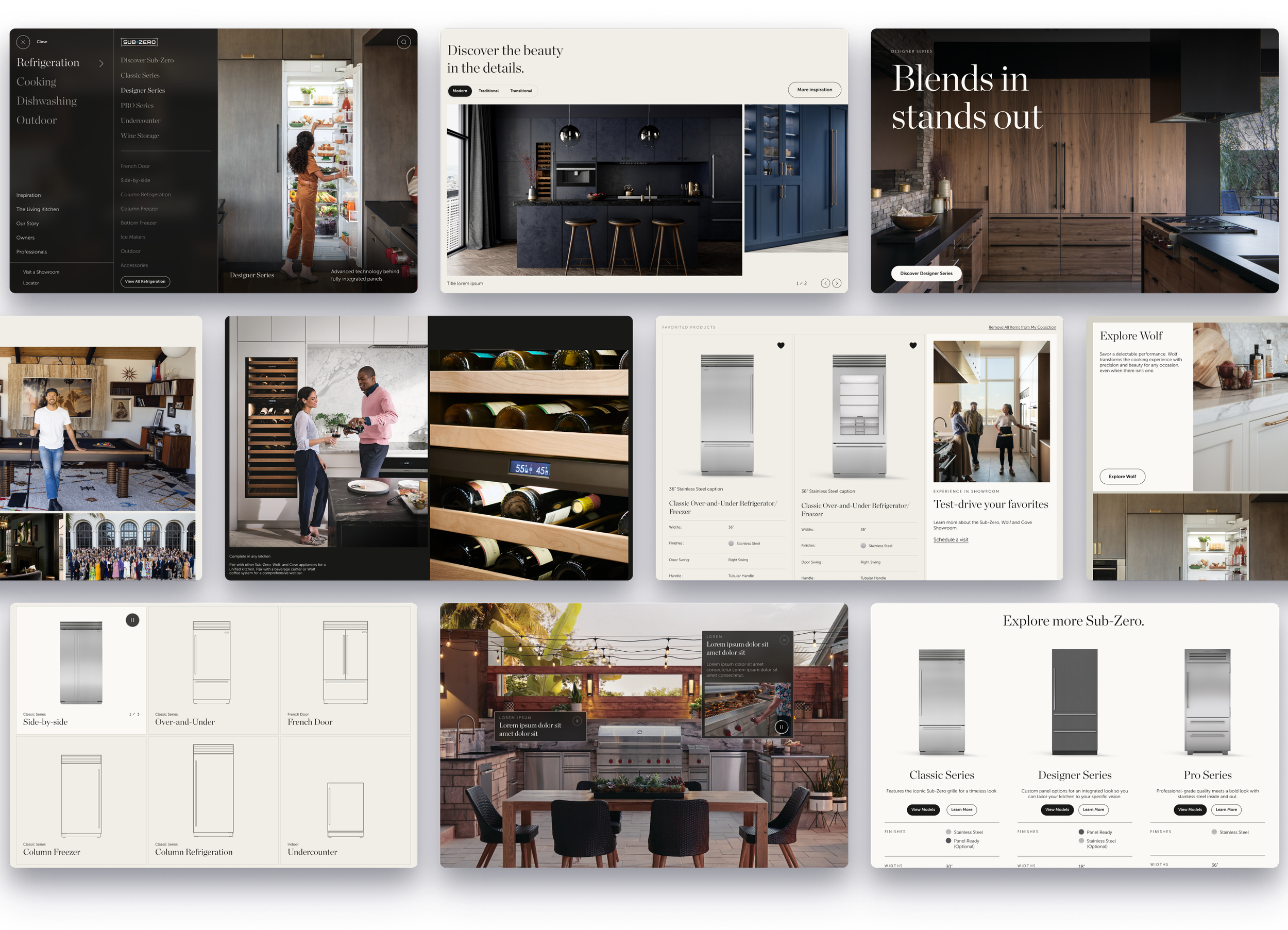Pause the Side-by-side product slideshow
The height and width of the screenshot is (930, 1288).
pyautogui.click(x=132, y=620)
